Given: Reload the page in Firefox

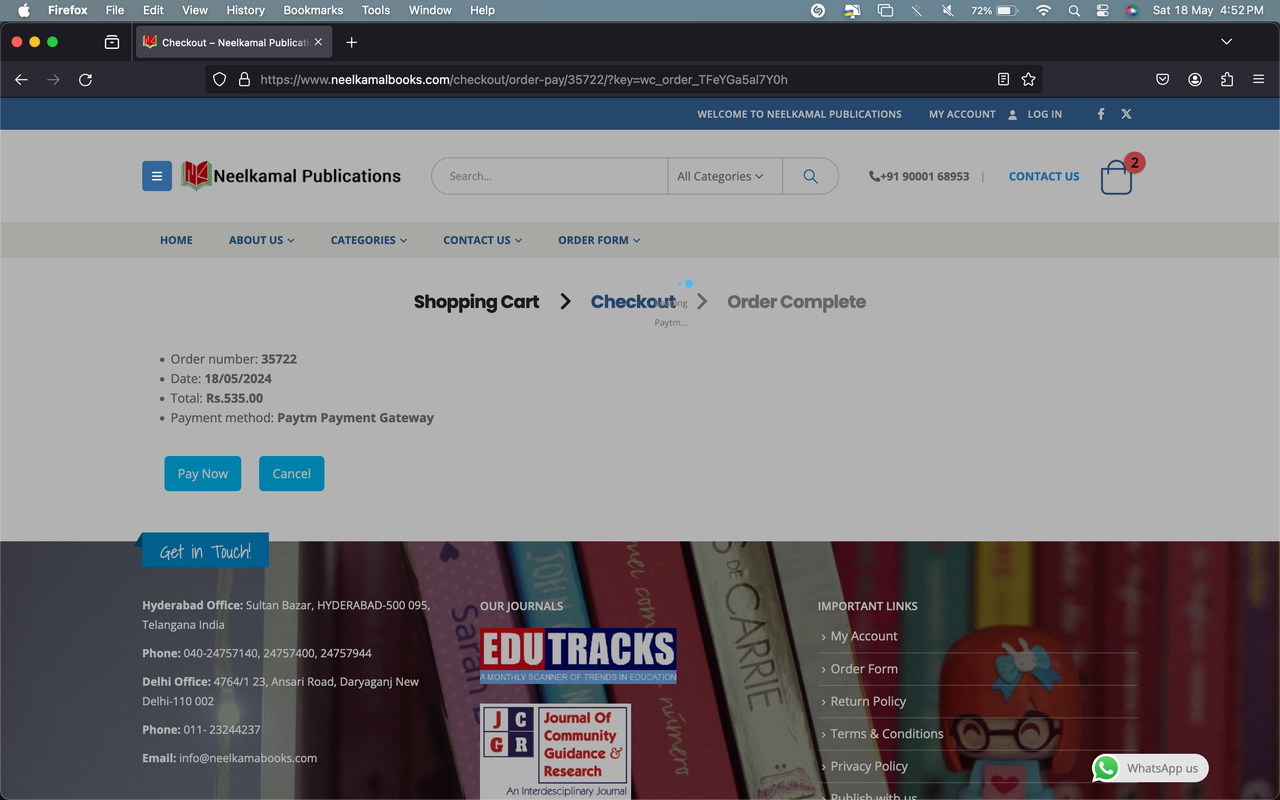Looking at the screenshot, I should click(86, 80).
